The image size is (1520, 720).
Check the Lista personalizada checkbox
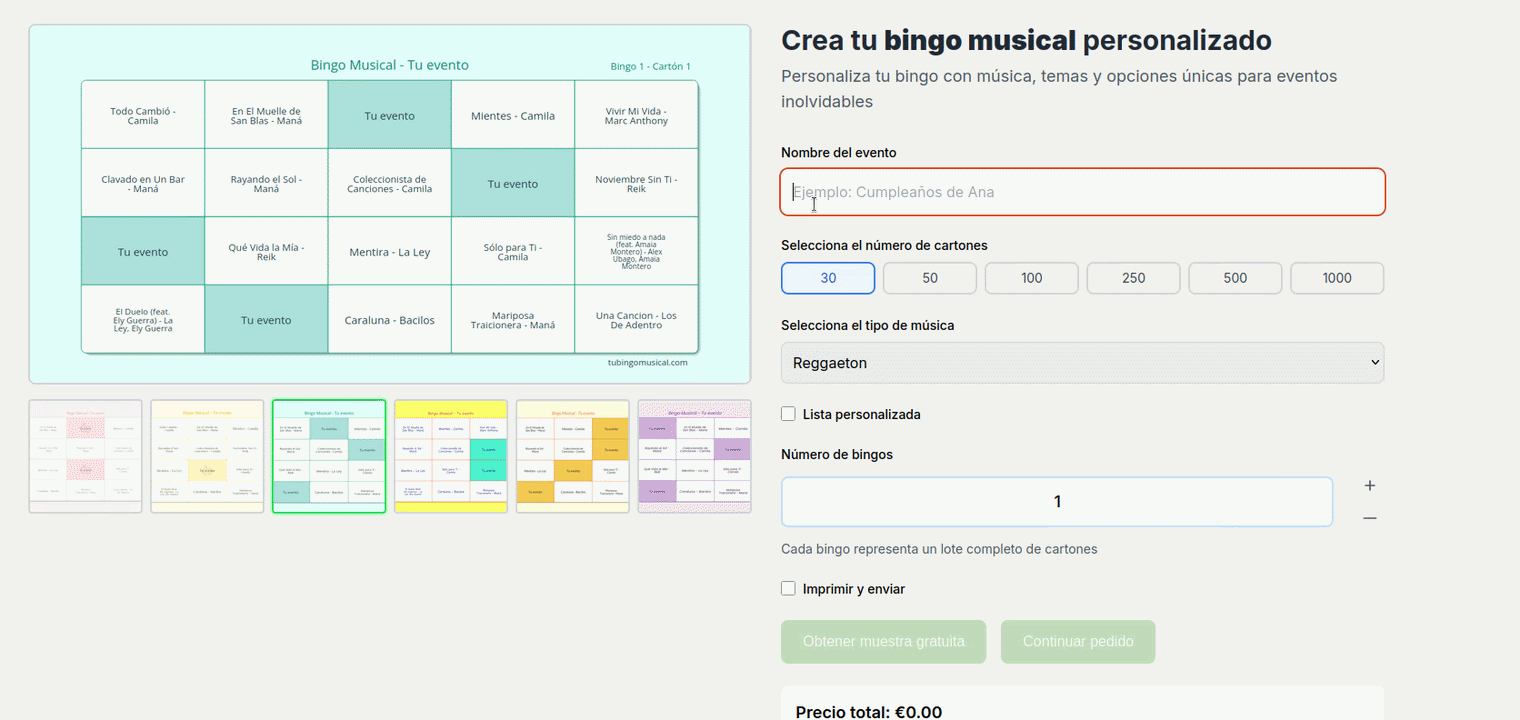pos(788,414)
